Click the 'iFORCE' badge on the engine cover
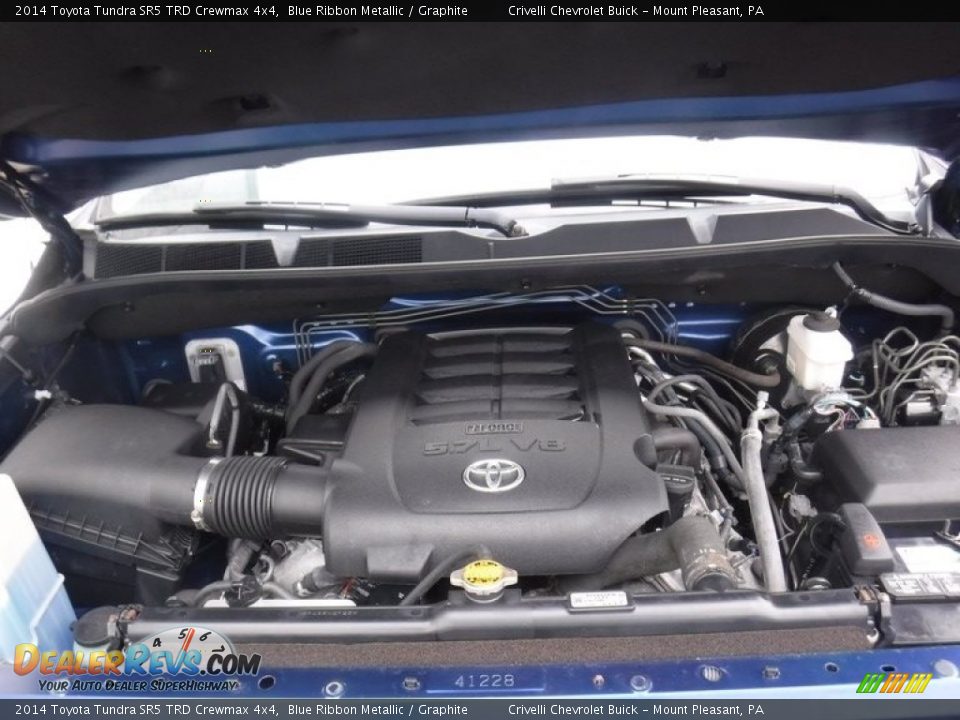The width and height of the screenshot is (960, 720). [x=493, y=427]
